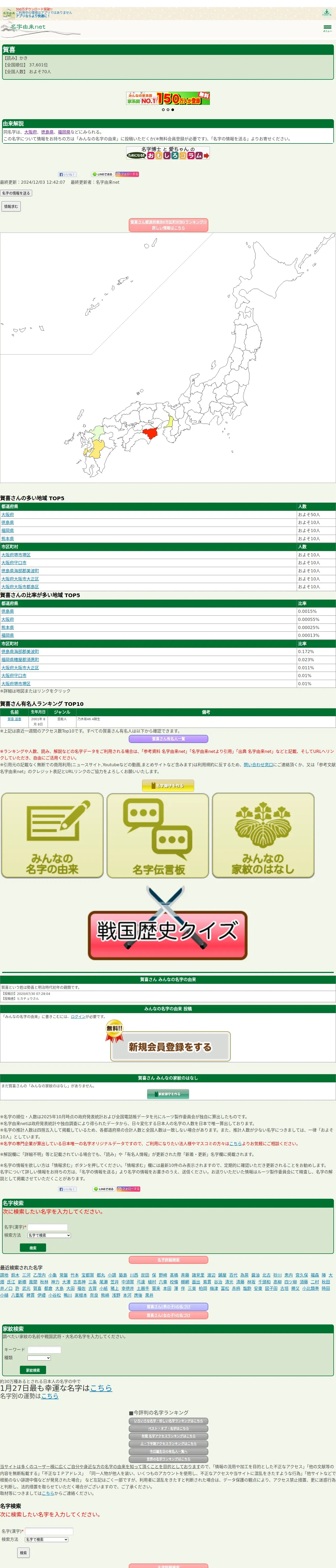Click the 今日誕生日の有名人一覧 button
Screen dimensions: 336x1568
(168, 1452)
